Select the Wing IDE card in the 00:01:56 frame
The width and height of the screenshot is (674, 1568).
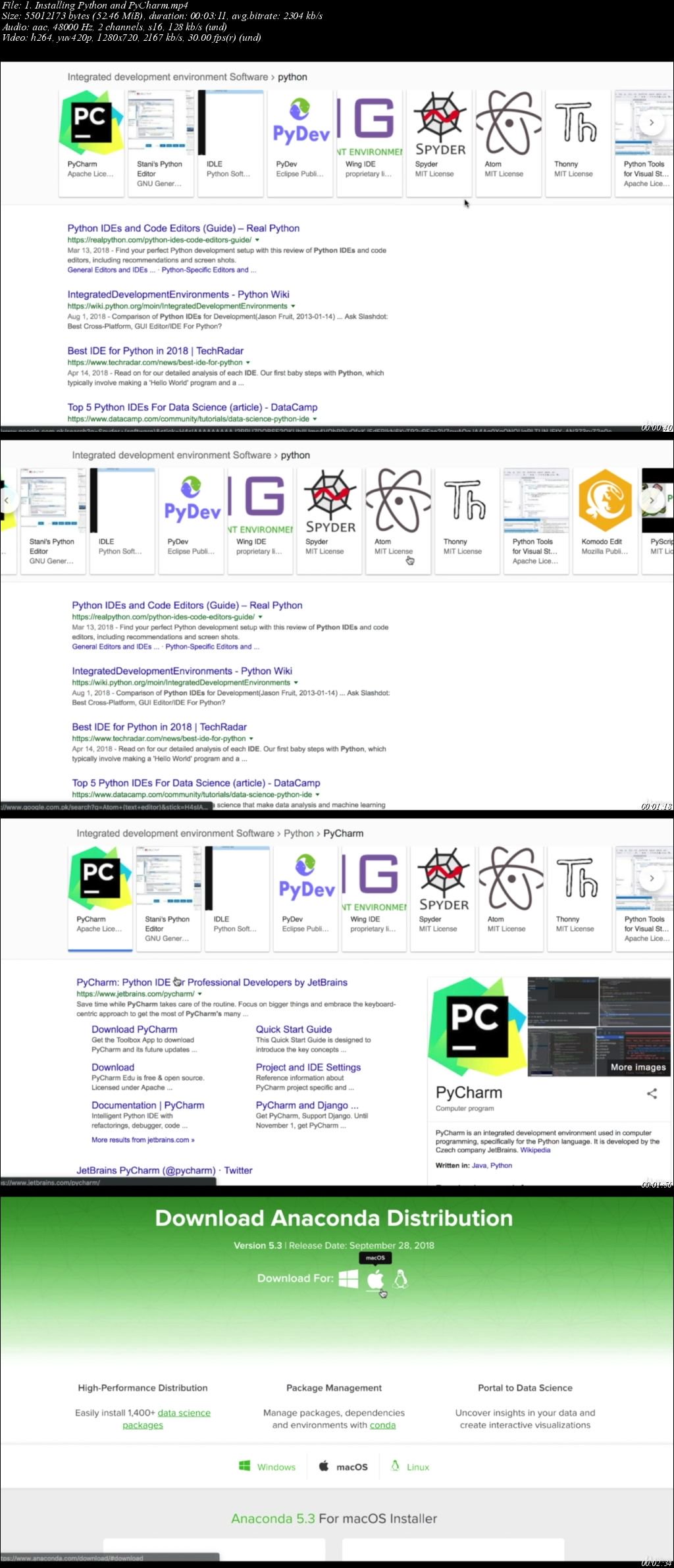pyautogui.click(x=374, y=899)
